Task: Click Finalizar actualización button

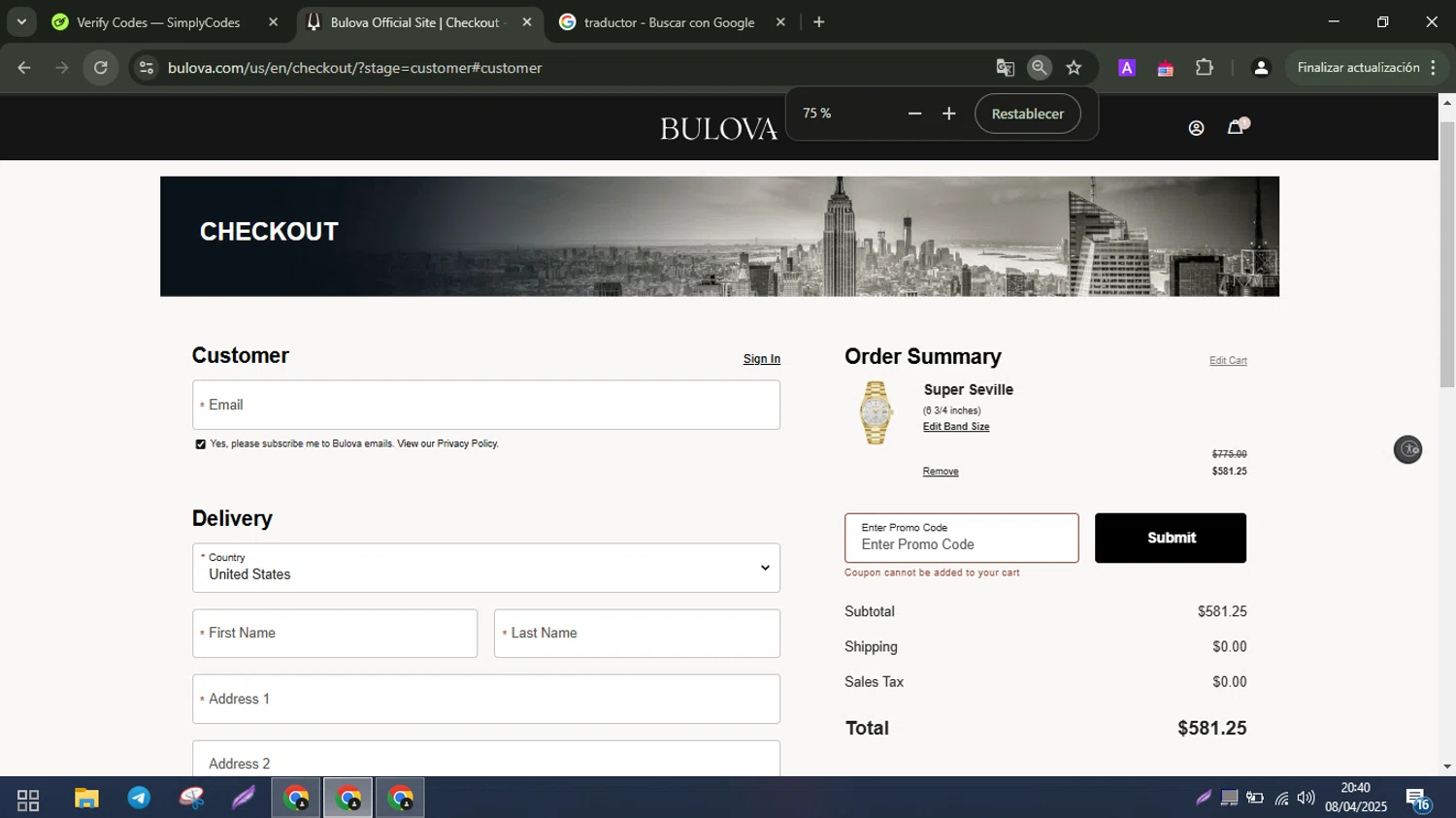Action: (x=1358, y=68)
